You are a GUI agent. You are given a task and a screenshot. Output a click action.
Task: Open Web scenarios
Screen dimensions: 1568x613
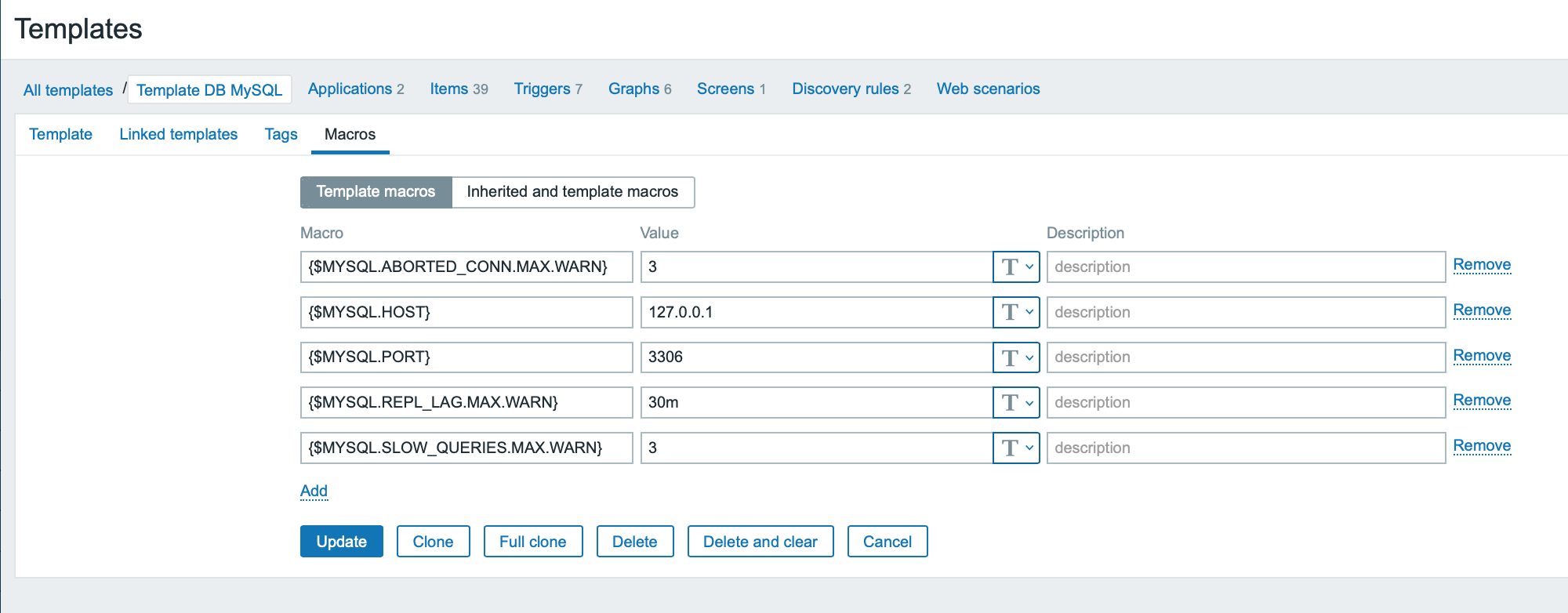tap(988, 89)
